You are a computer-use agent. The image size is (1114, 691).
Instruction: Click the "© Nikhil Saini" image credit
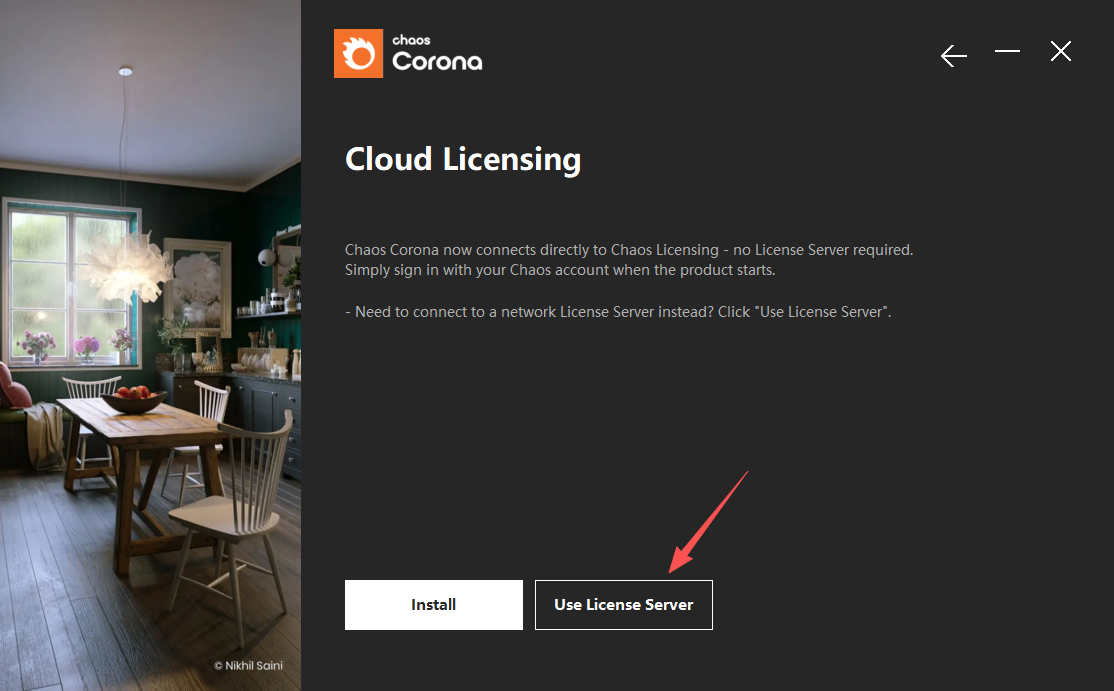(x=248, y=665)
